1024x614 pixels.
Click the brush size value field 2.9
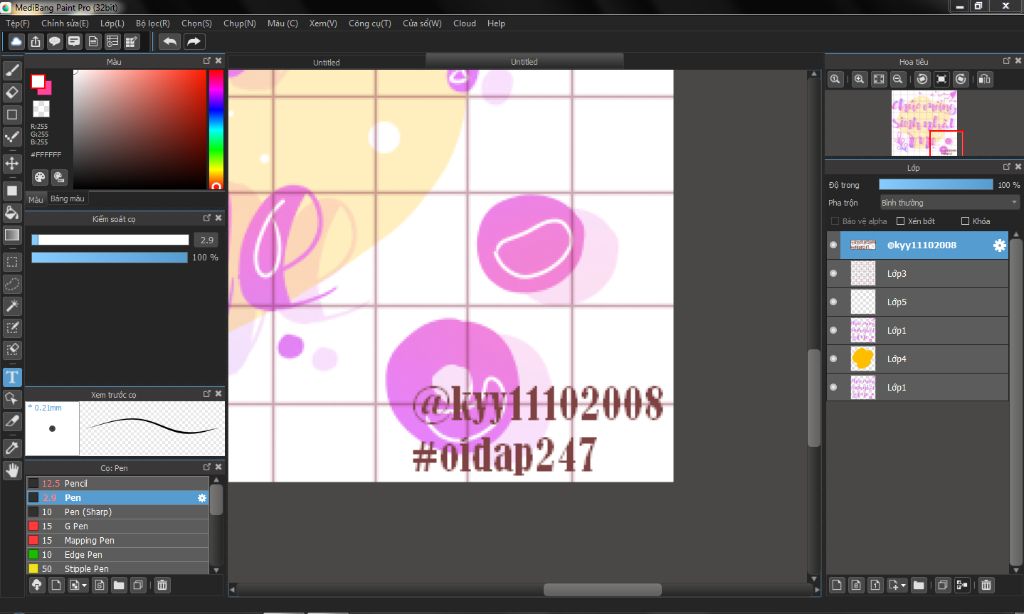click(x=206, y=240)
